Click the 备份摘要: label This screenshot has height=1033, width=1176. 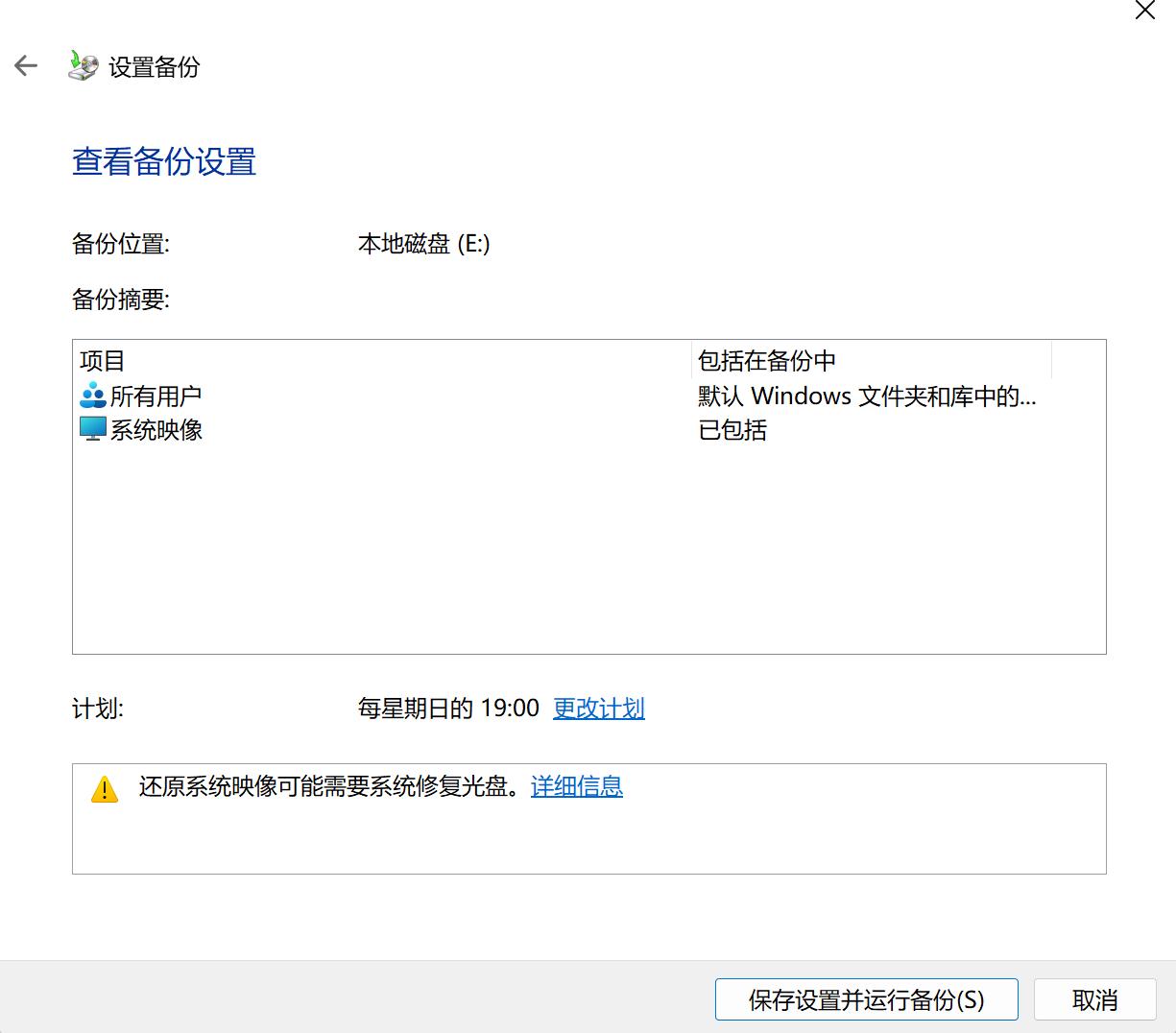click(x=121, y=300)
